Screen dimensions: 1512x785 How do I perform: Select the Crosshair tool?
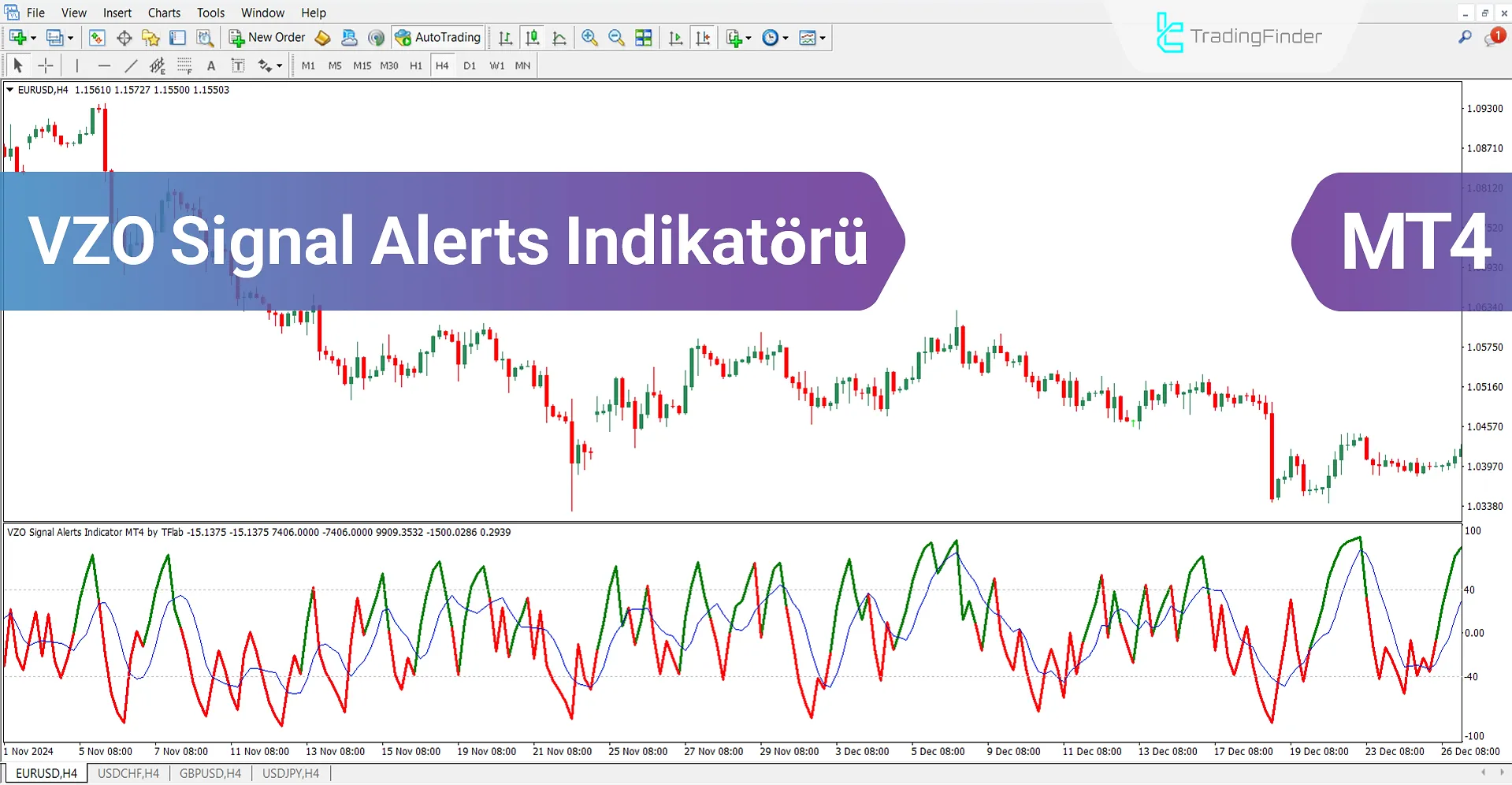coord(46,65)
